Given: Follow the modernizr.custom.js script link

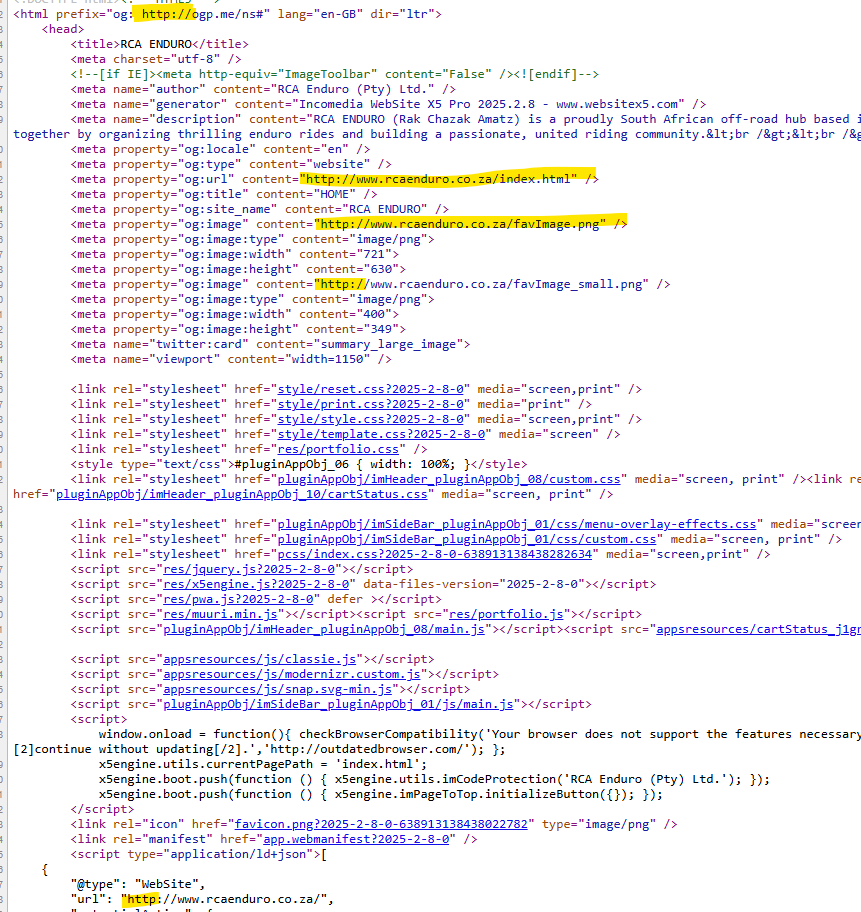Looking at the screenshot, I should click(291, 675).
